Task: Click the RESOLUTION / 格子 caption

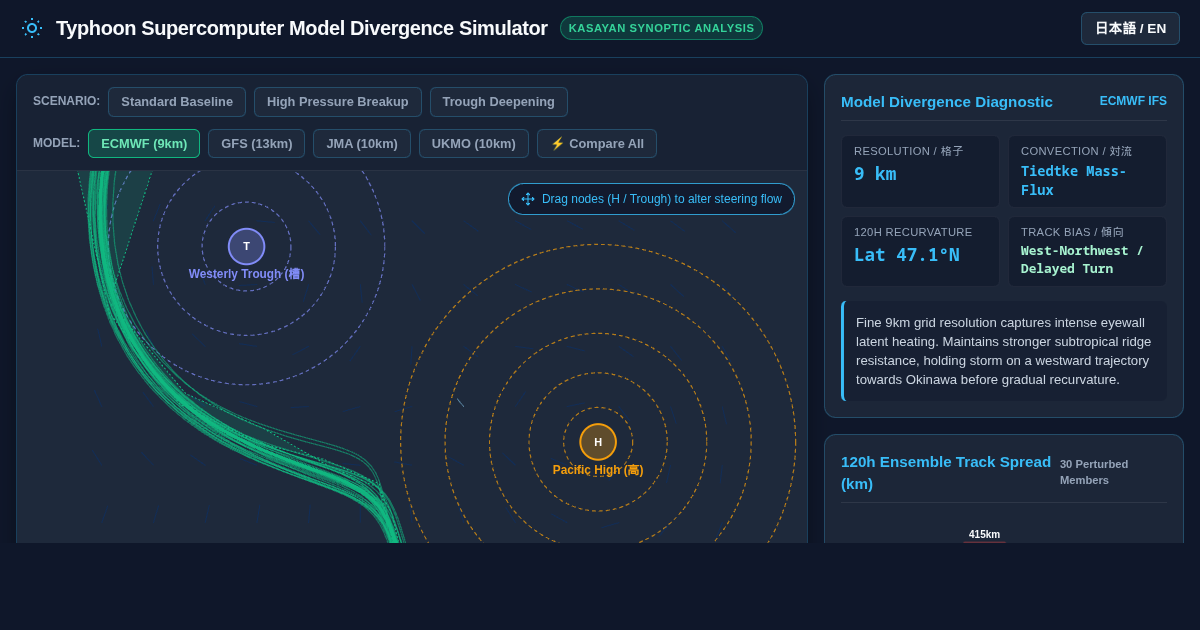Action: pos(909,151)
